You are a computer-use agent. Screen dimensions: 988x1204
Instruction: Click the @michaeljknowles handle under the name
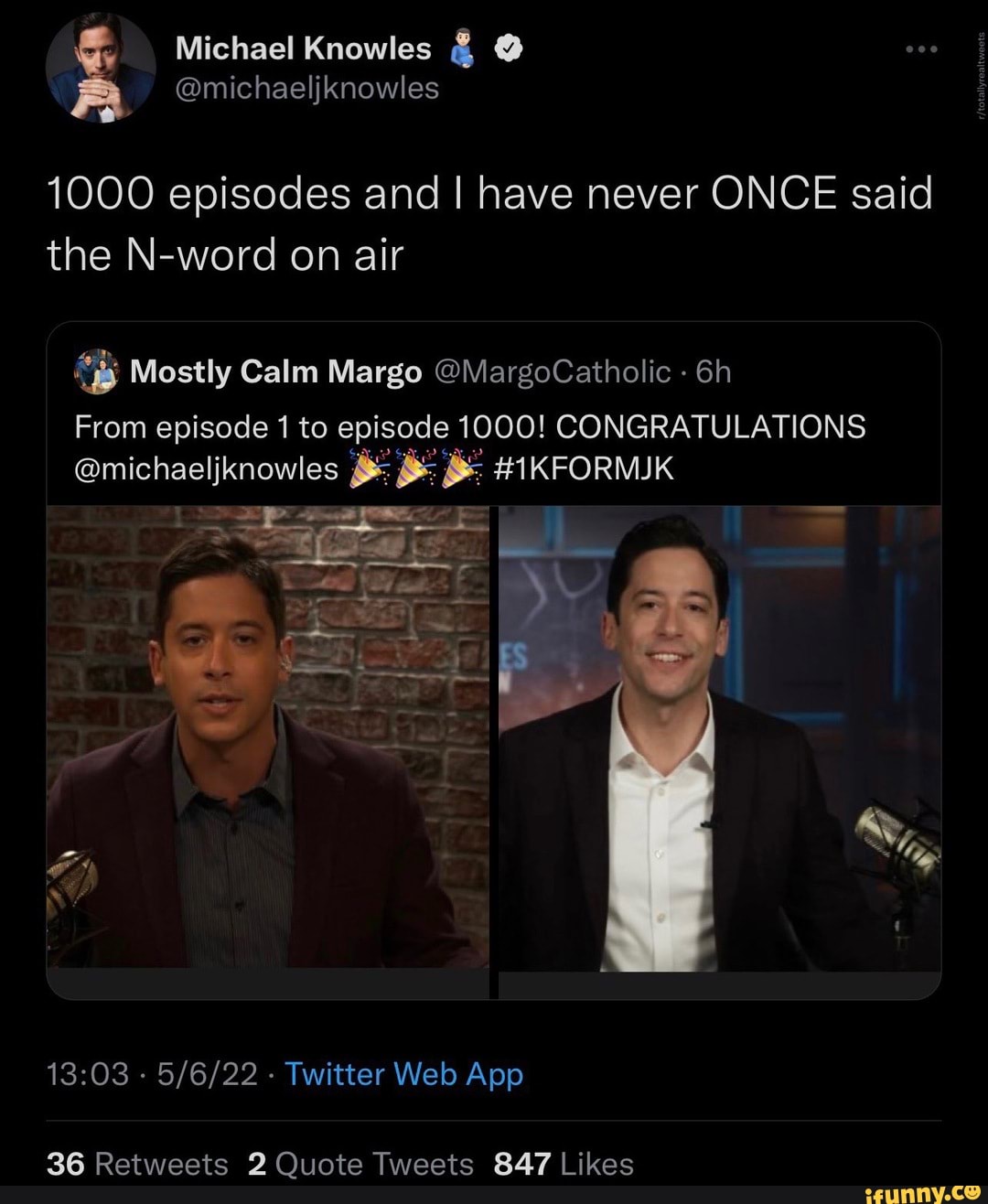(306, 88)
